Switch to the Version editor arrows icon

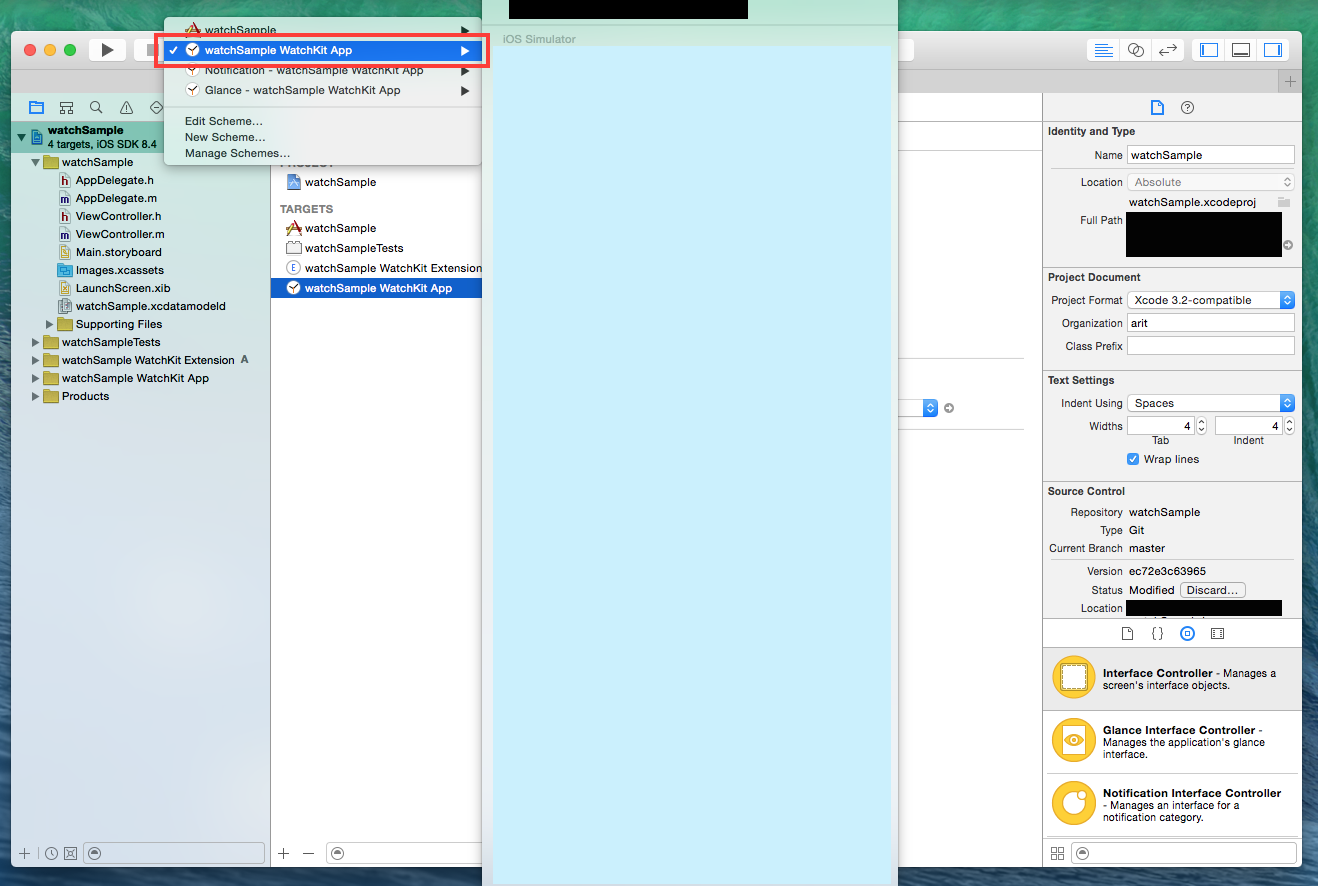click(1167, 50)
